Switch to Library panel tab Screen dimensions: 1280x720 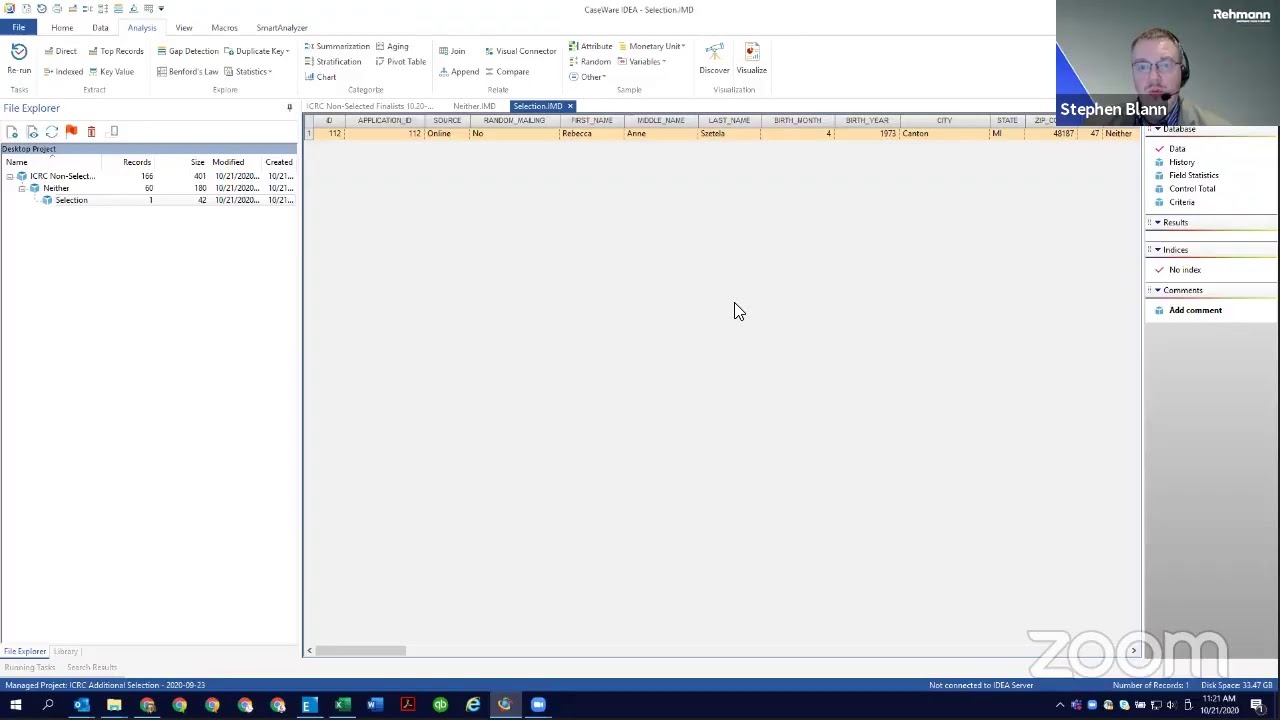coord(65,652)
